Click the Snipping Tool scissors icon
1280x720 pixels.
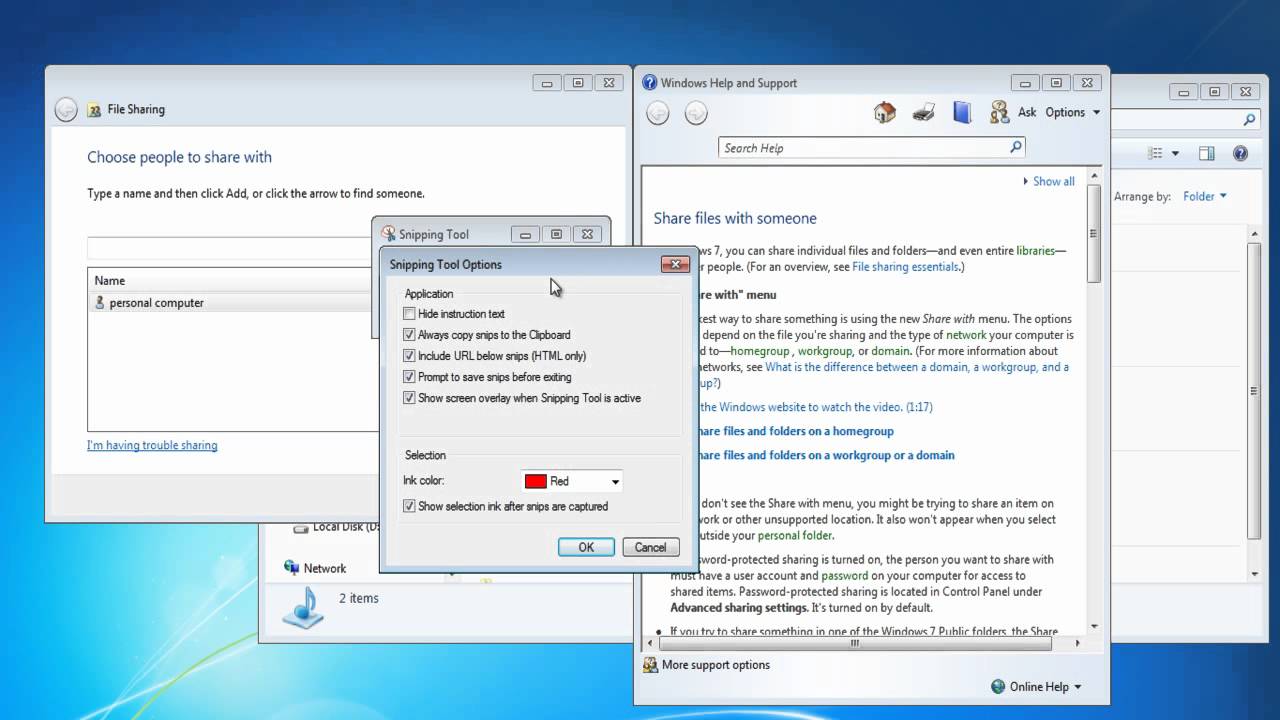[389, 233]
